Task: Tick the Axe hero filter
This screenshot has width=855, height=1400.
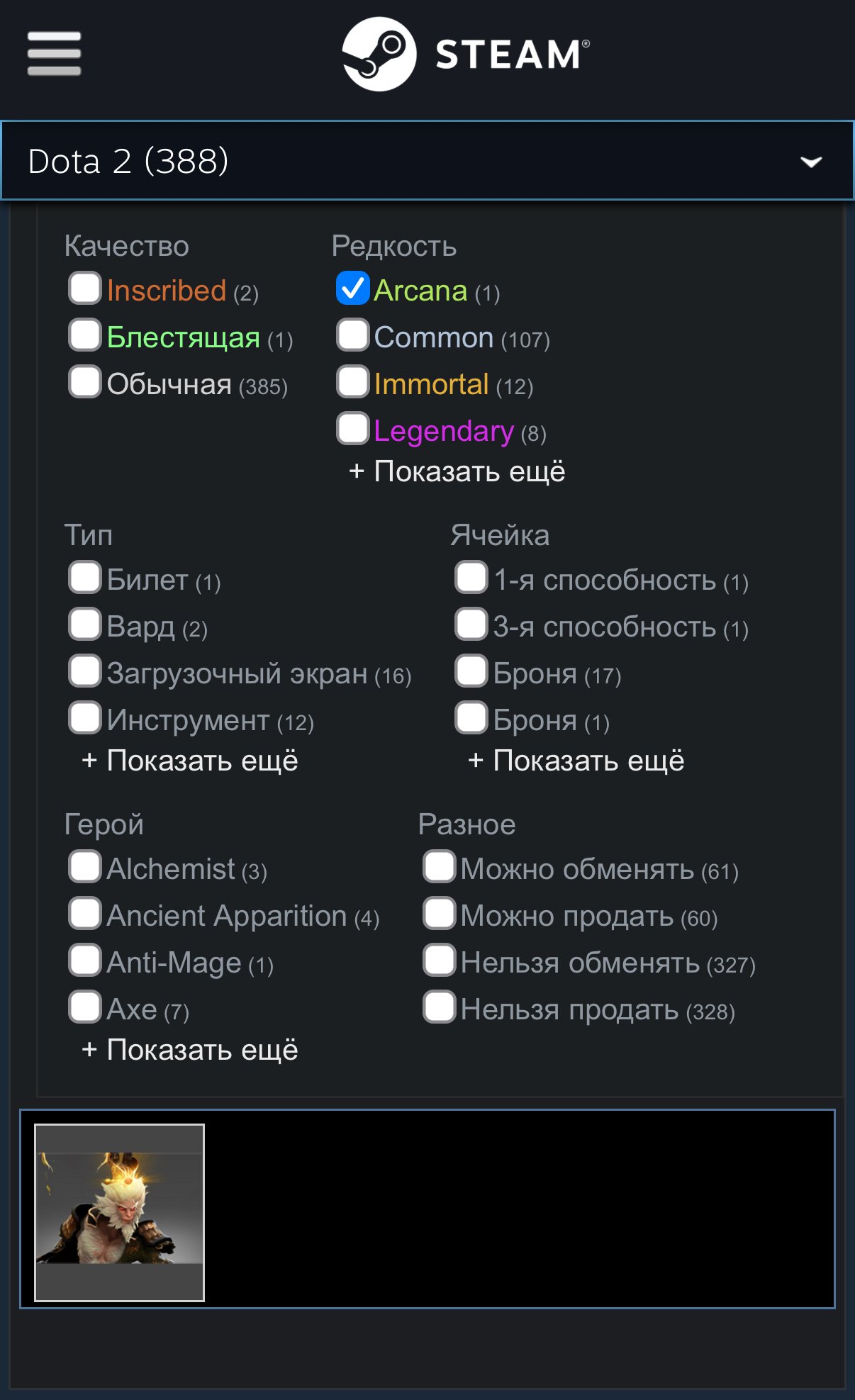Action: tap(85, 1007)
